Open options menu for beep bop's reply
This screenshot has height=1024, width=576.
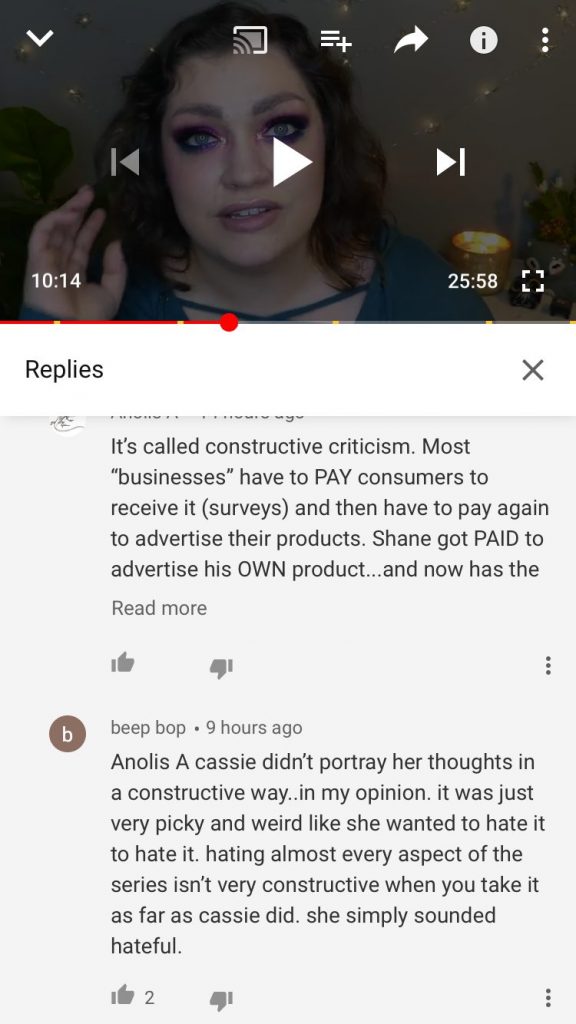548,997
